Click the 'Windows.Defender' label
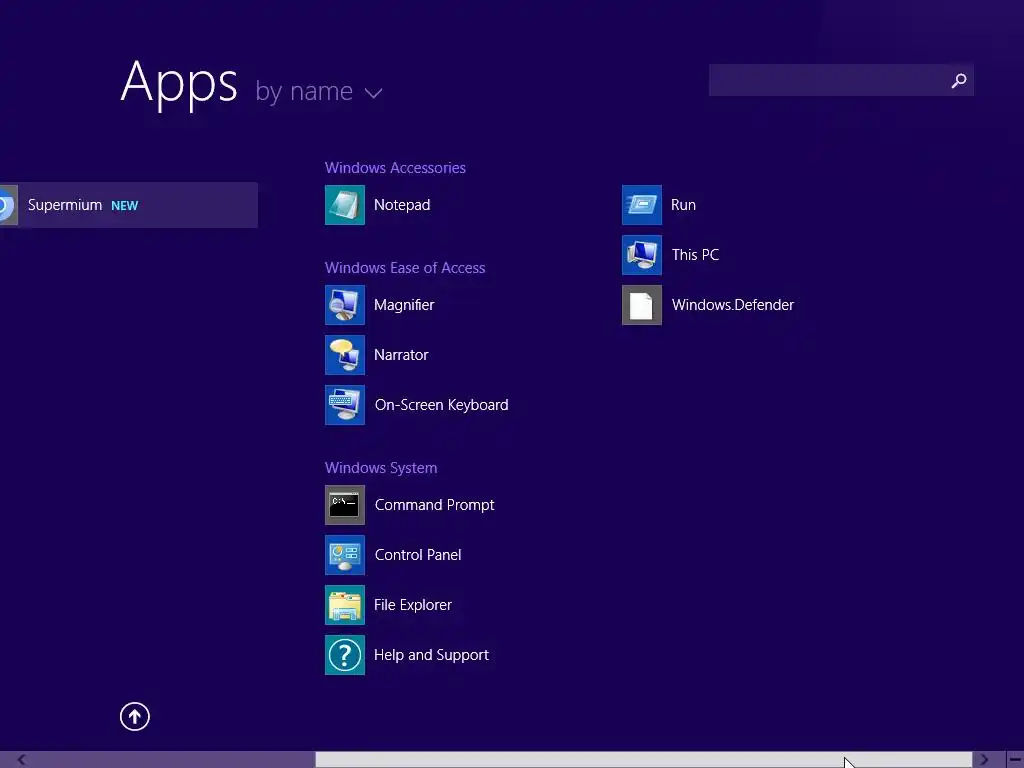 (x=733, y=305)
